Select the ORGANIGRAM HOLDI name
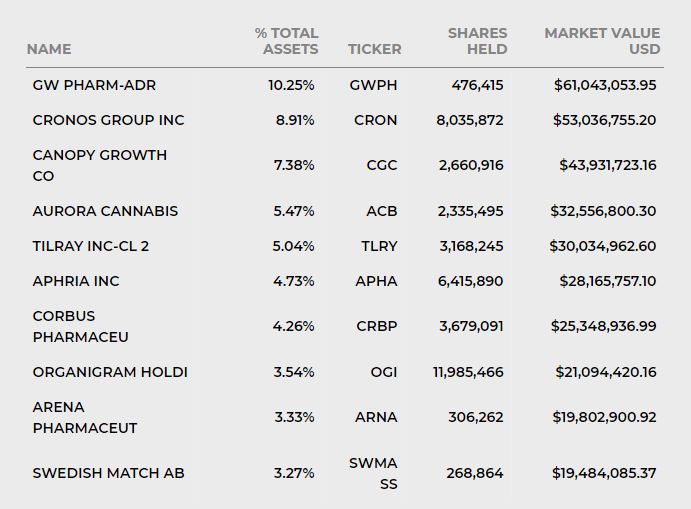This screenshot has width=691, height=509. tap(110, 372)
